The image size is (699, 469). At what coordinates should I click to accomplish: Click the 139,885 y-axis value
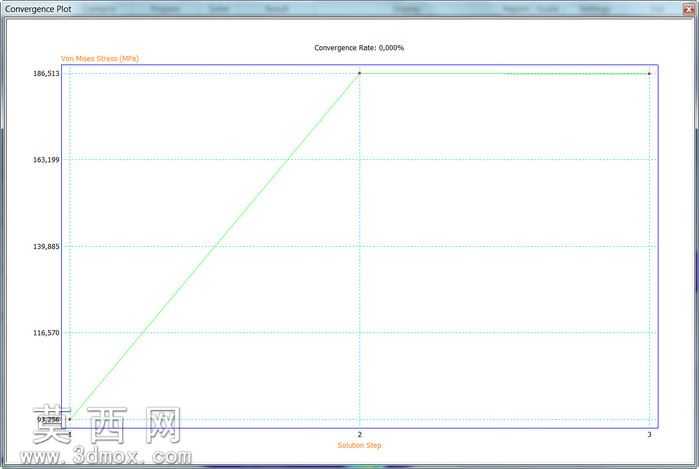click(x=46, y=247)
